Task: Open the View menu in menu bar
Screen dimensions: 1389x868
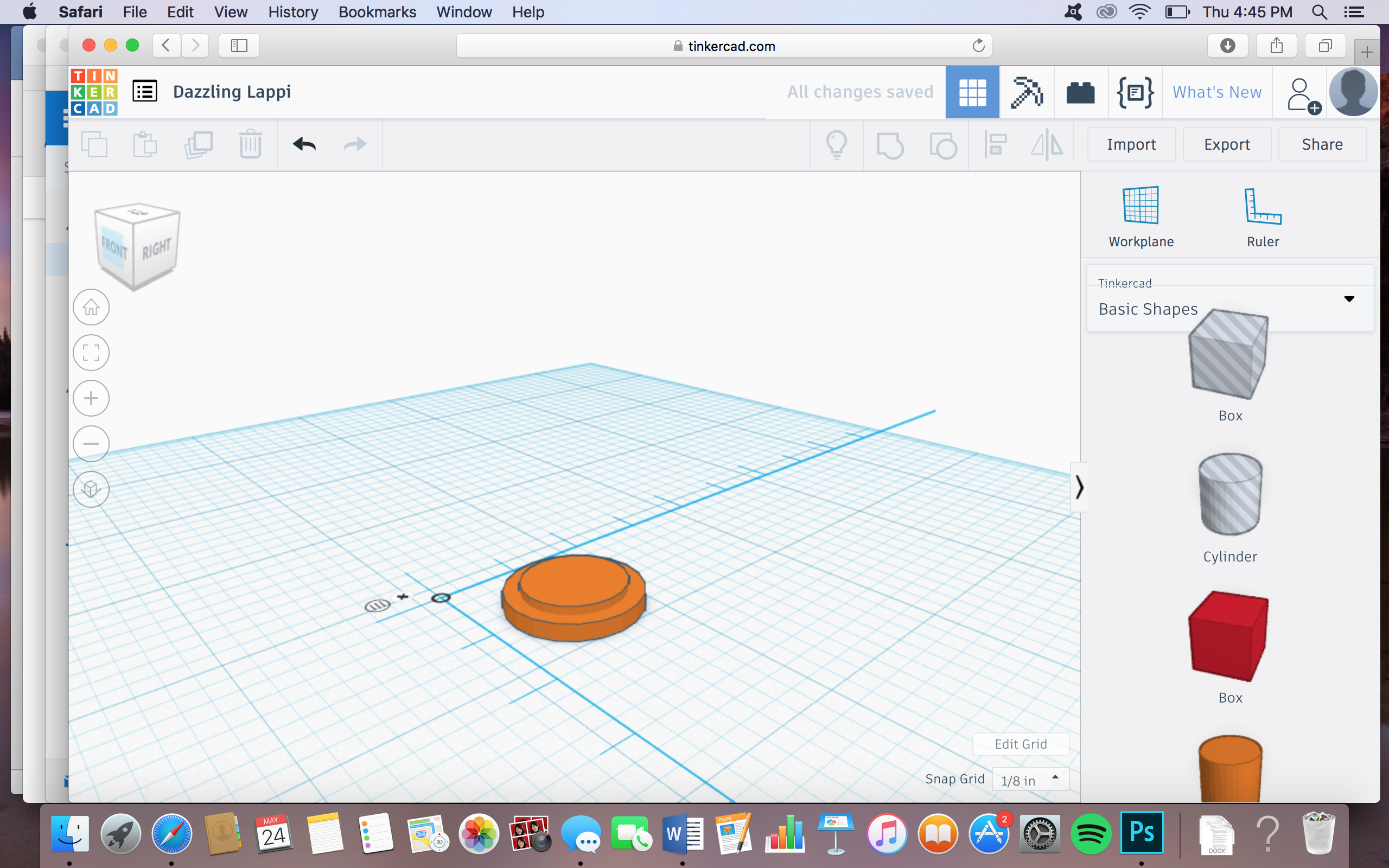Action: (231, 11)
